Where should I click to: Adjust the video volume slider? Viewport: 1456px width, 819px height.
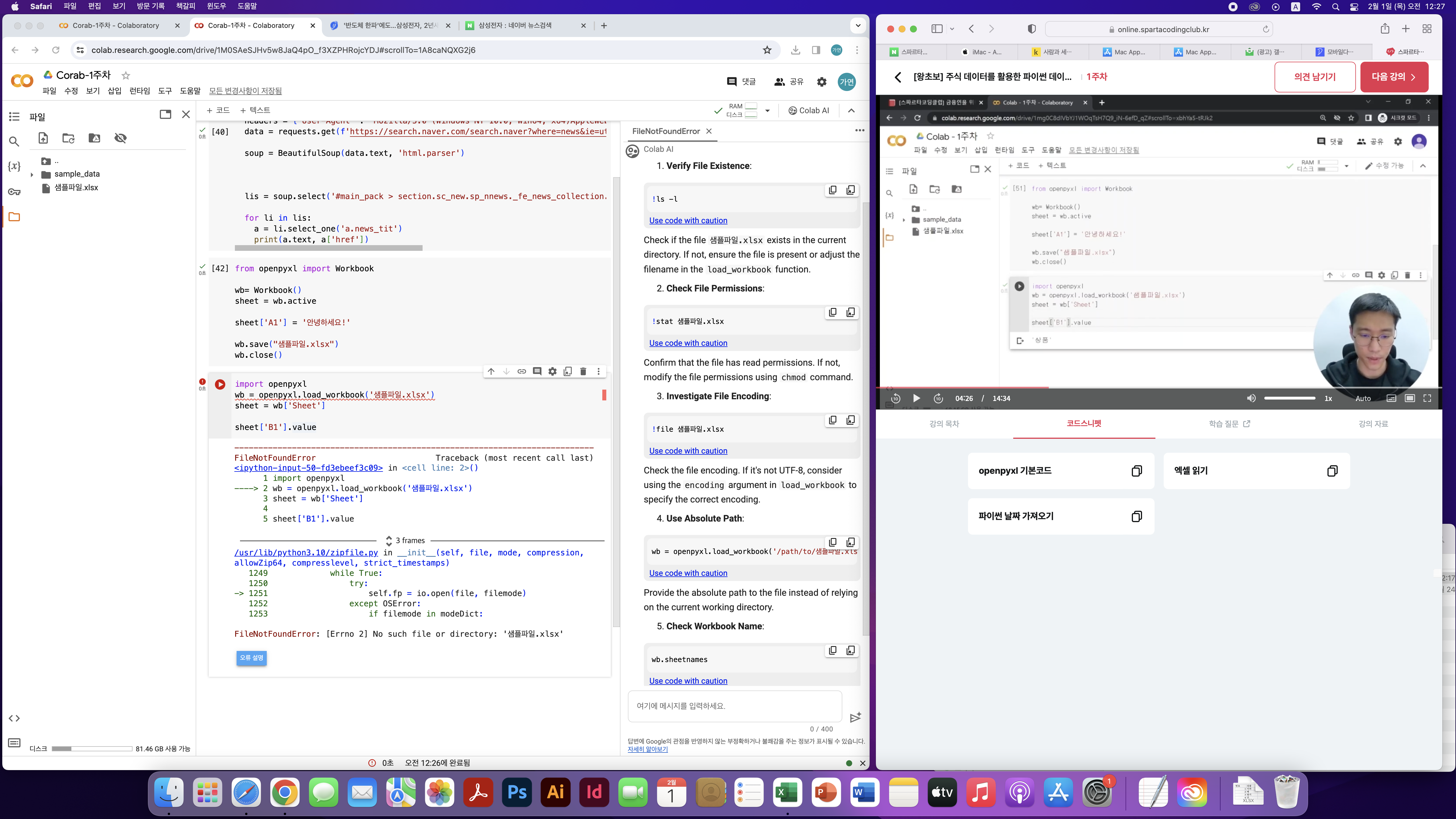coord(1290,398)
